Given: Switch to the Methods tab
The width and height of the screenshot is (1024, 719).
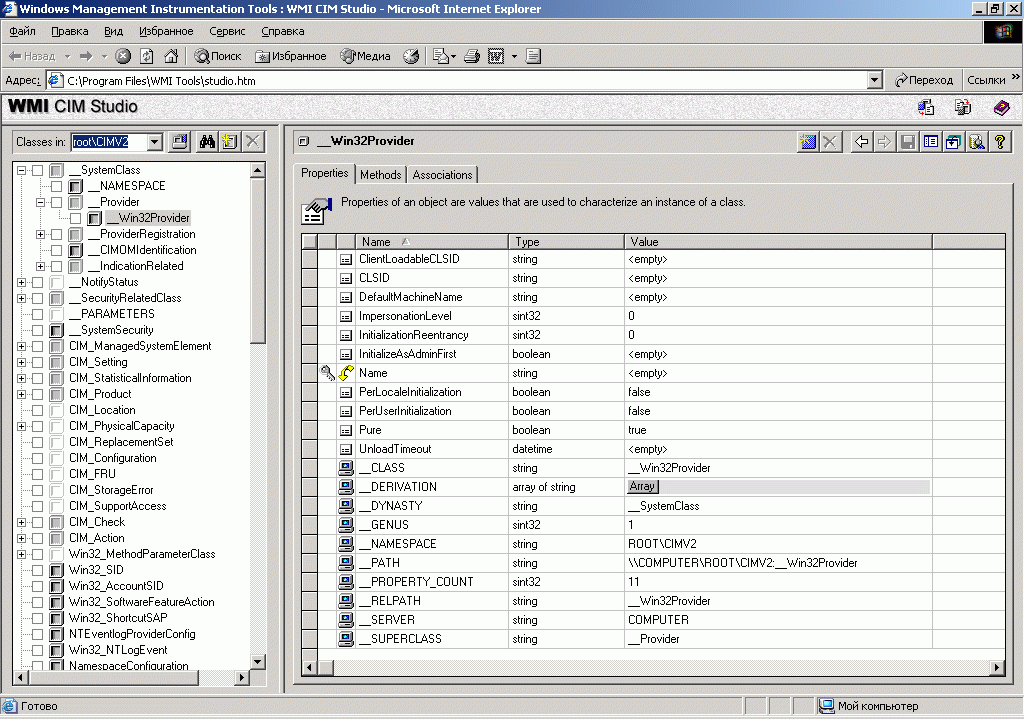Looking at the screenshot, I should click(381, 175).
